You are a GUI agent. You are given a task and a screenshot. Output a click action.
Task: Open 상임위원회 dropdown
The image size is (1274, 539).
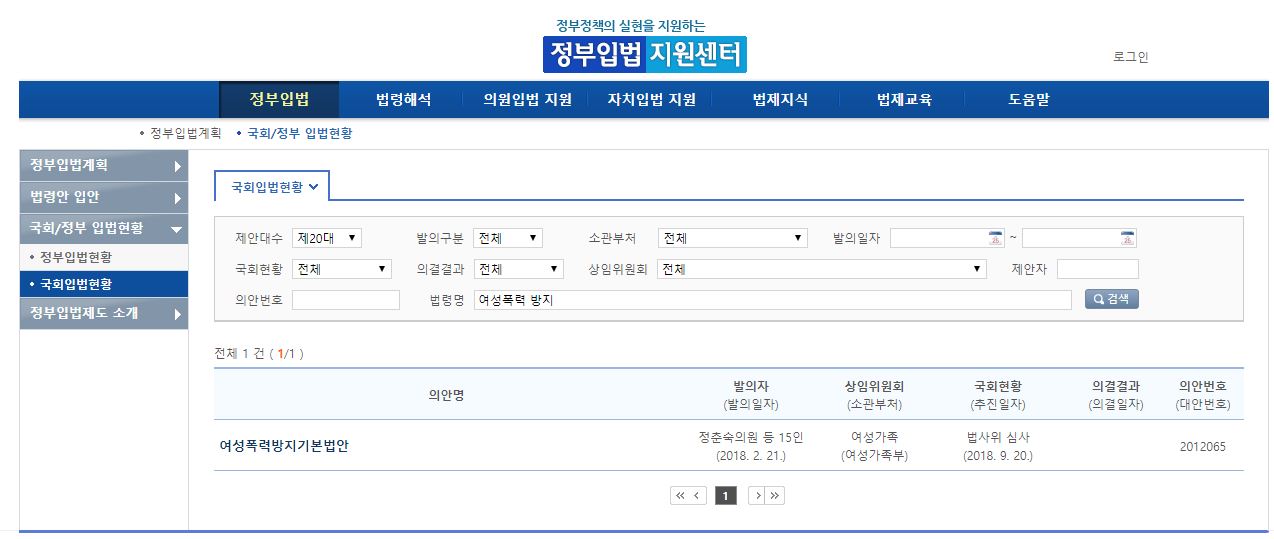pyautogui.click(x=822, y=269)
